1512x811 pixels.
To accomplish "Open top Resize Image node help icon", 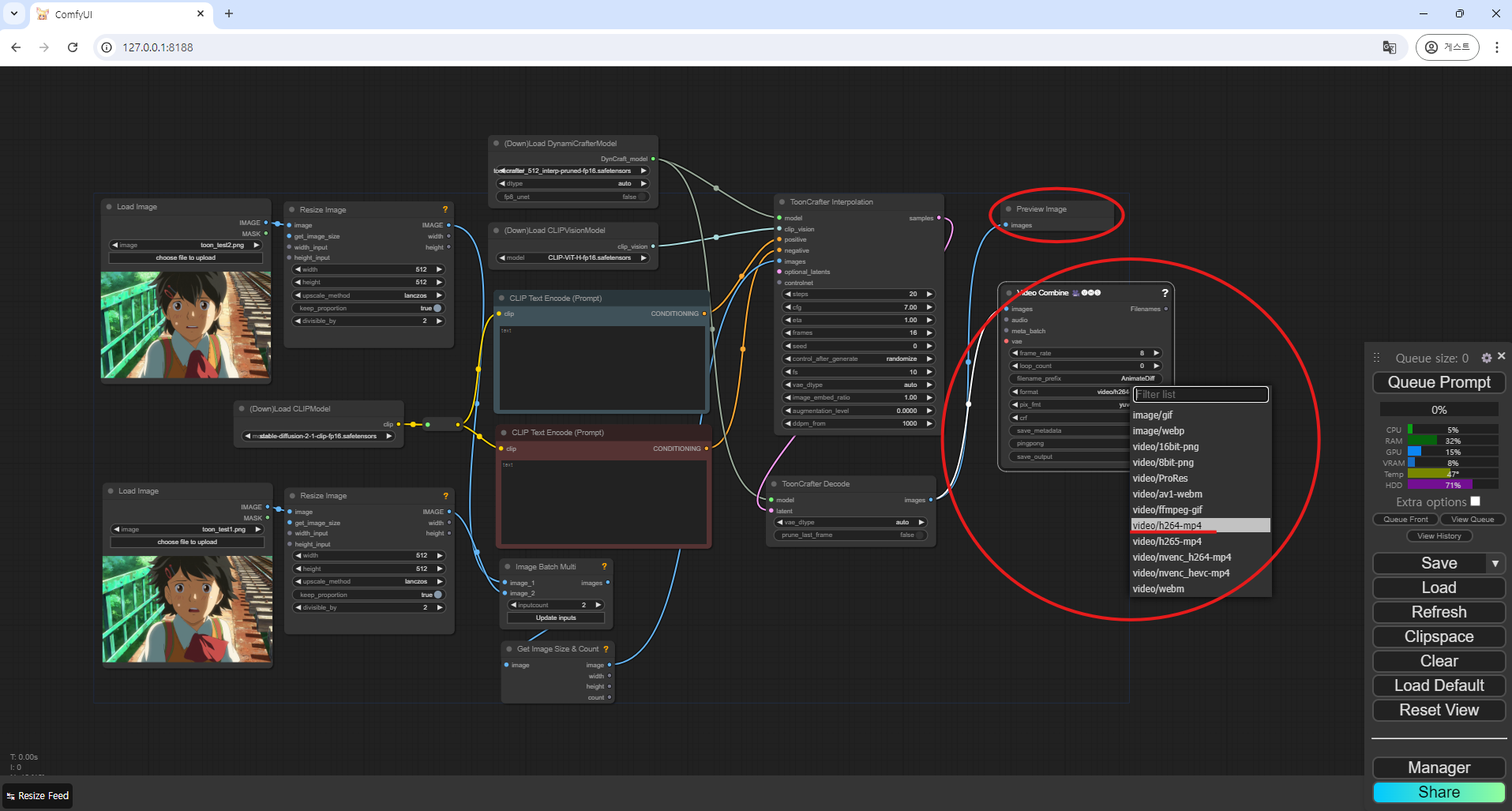I will click(445, 209).
